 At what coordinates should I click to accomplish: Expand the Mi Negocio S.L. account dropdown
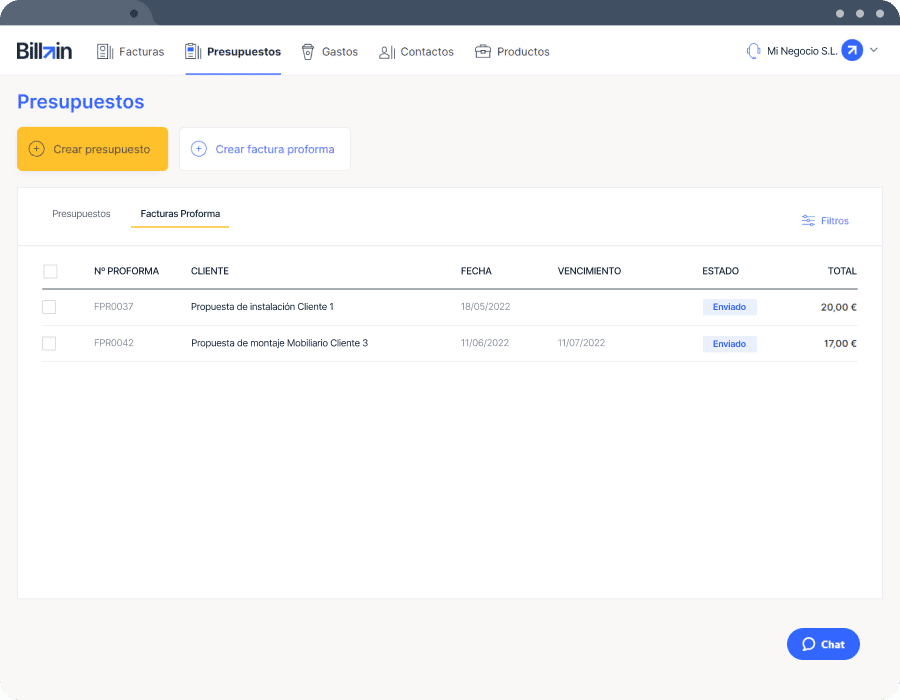874,50
